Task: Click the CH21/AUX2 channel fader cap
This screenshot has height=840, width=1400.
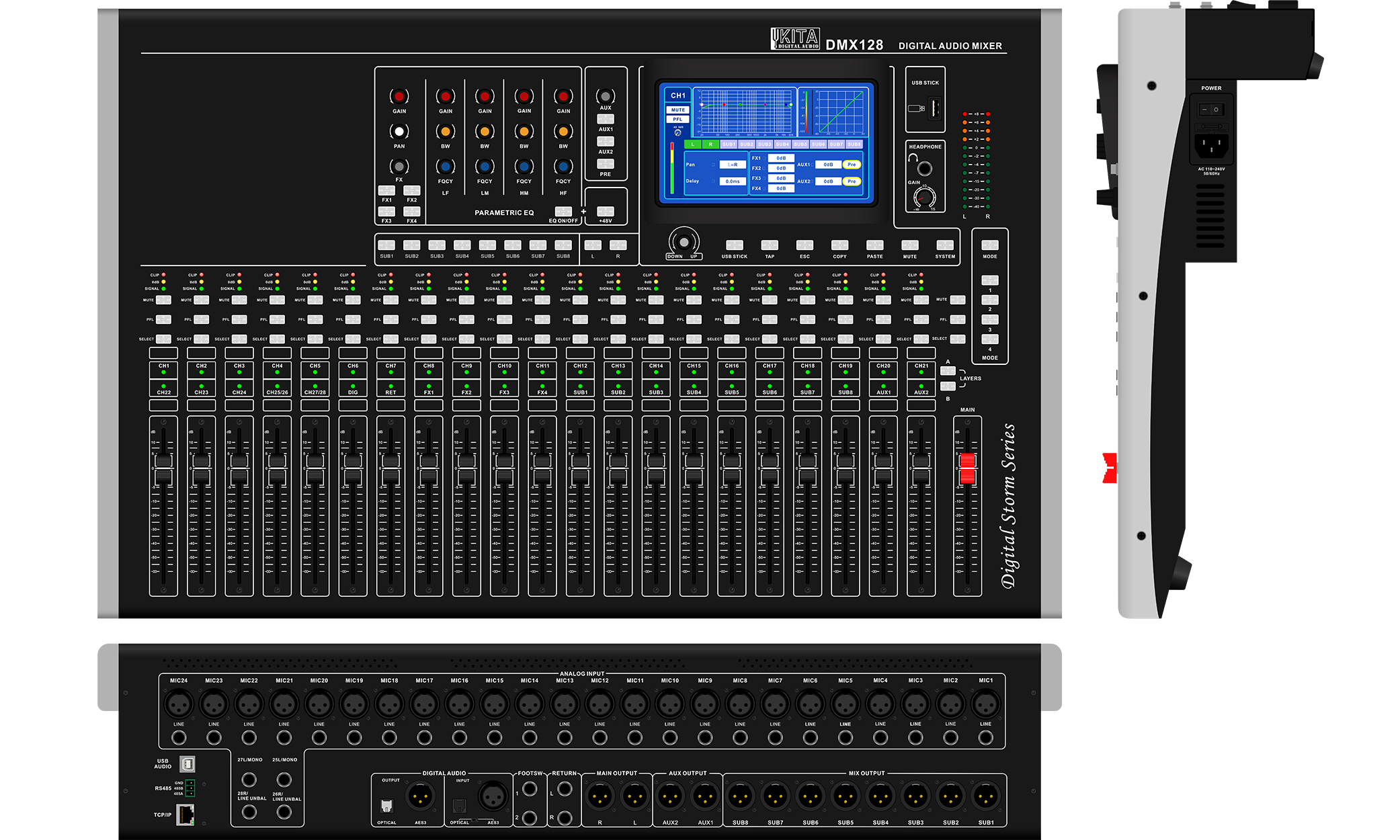Action: [921, 468]
